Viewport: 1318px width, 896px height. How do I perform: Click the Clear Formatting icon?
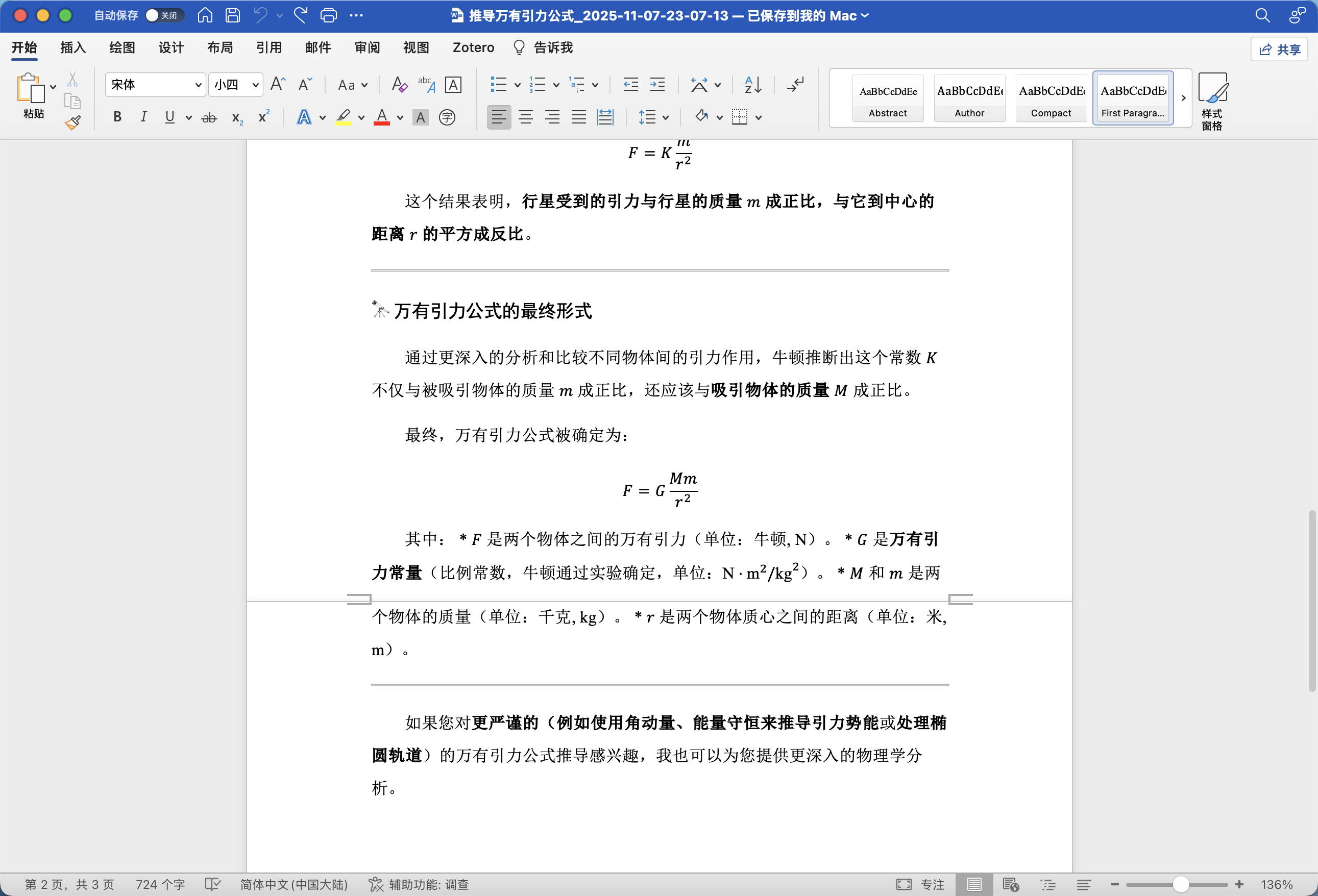399,85
